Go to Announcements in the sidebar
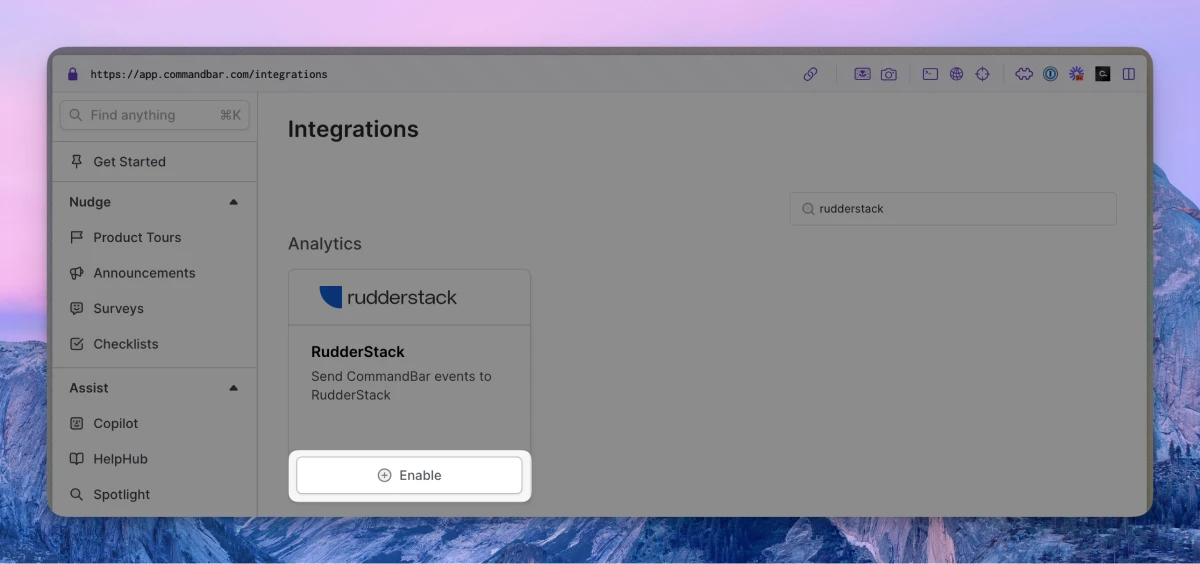Image resolution: width=1200 pixels, height=564 pixels. pos(144,273)
